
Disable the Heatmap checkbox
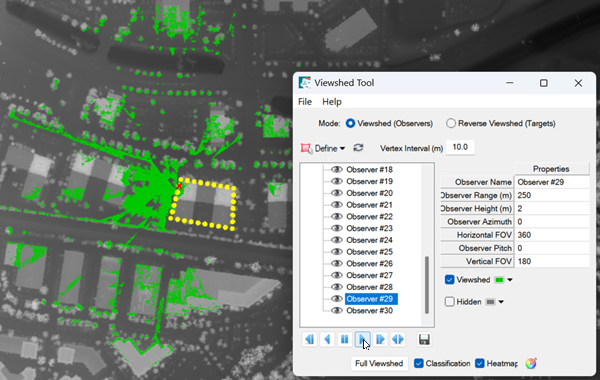pyautogui.click(x=479, y=363)
